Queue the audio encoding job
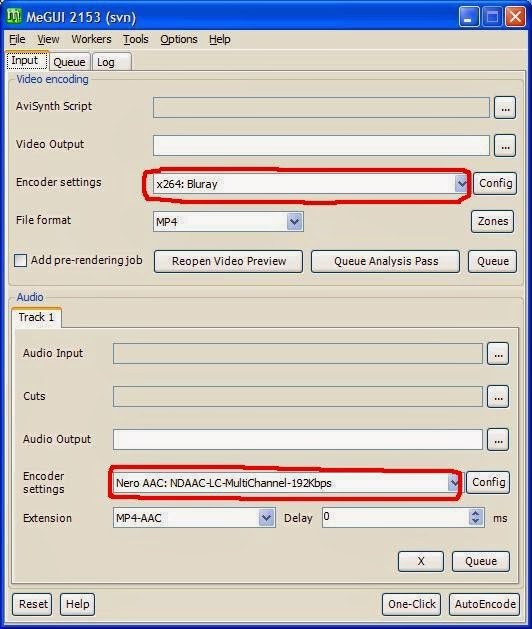Viewport: 532px width, 629px height. (x=481, y=561)
